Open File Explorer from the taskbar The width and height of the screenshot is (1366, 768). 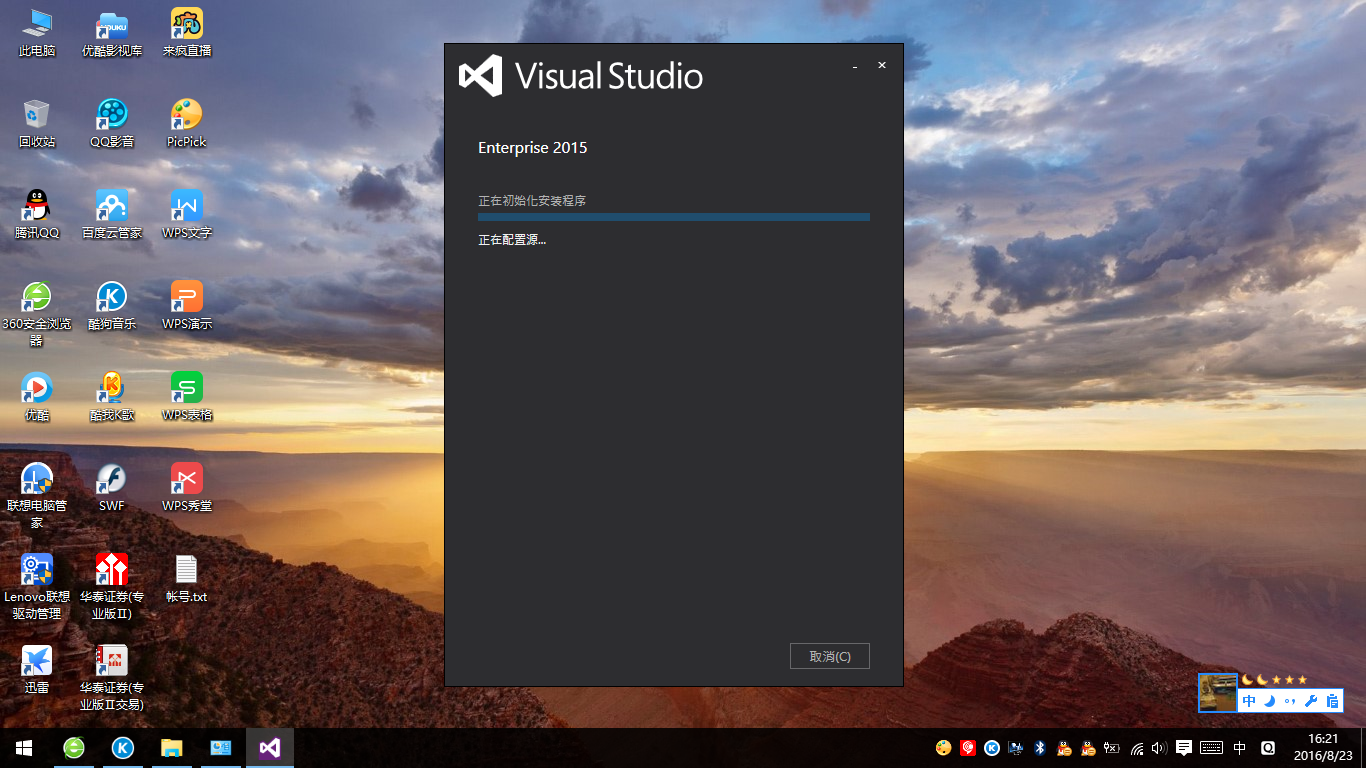click(172, 748)
